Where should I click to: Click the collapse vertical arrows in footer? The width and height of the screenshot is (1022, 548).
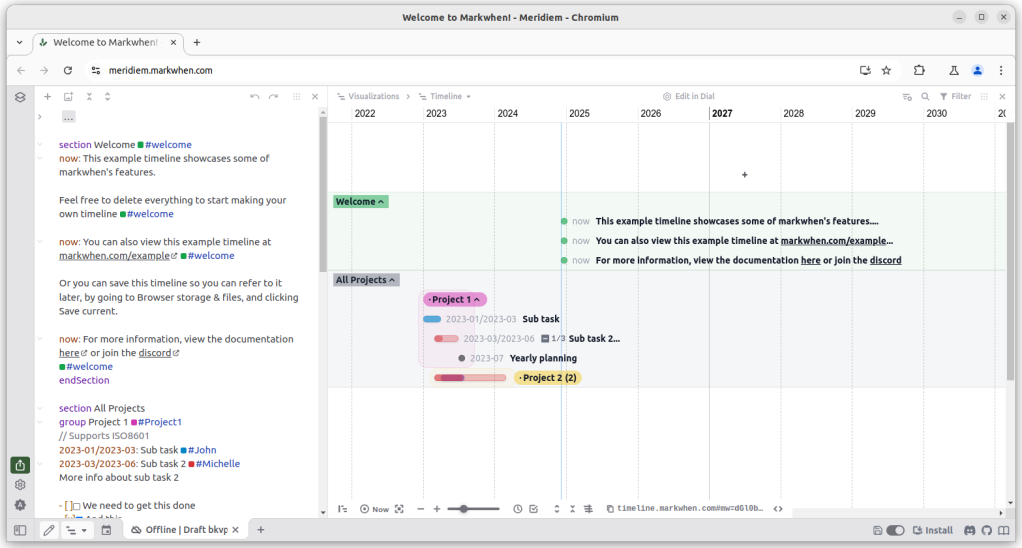click(x=572, y=509)
